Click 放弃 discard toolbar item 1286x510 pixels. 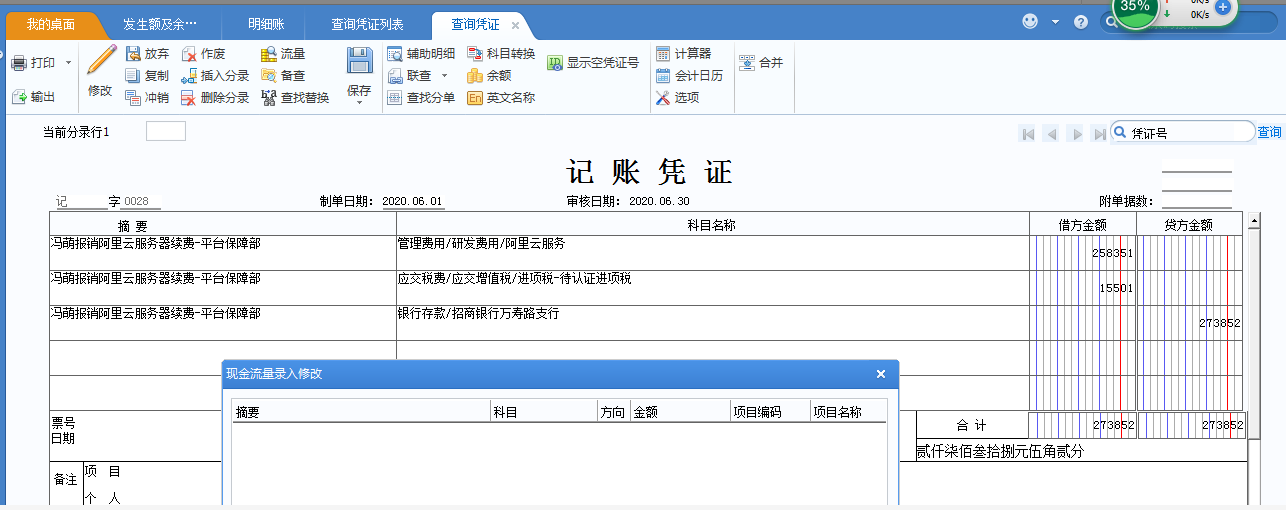point(147,54)
